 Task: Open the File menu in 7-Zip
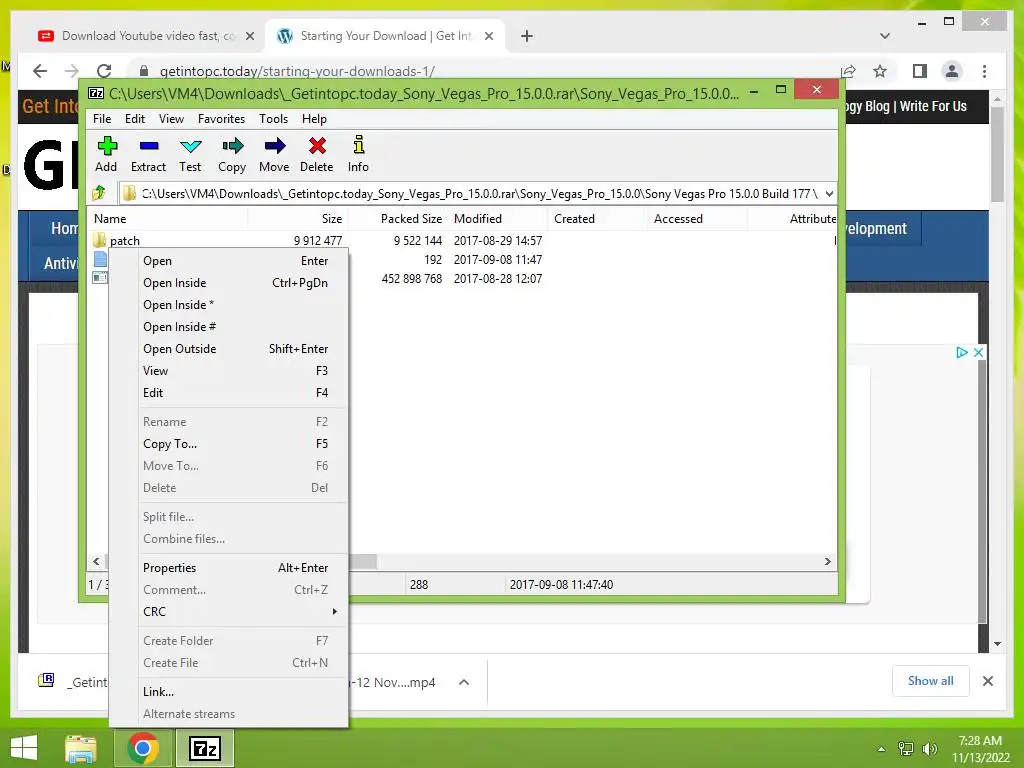coord(102,119)
